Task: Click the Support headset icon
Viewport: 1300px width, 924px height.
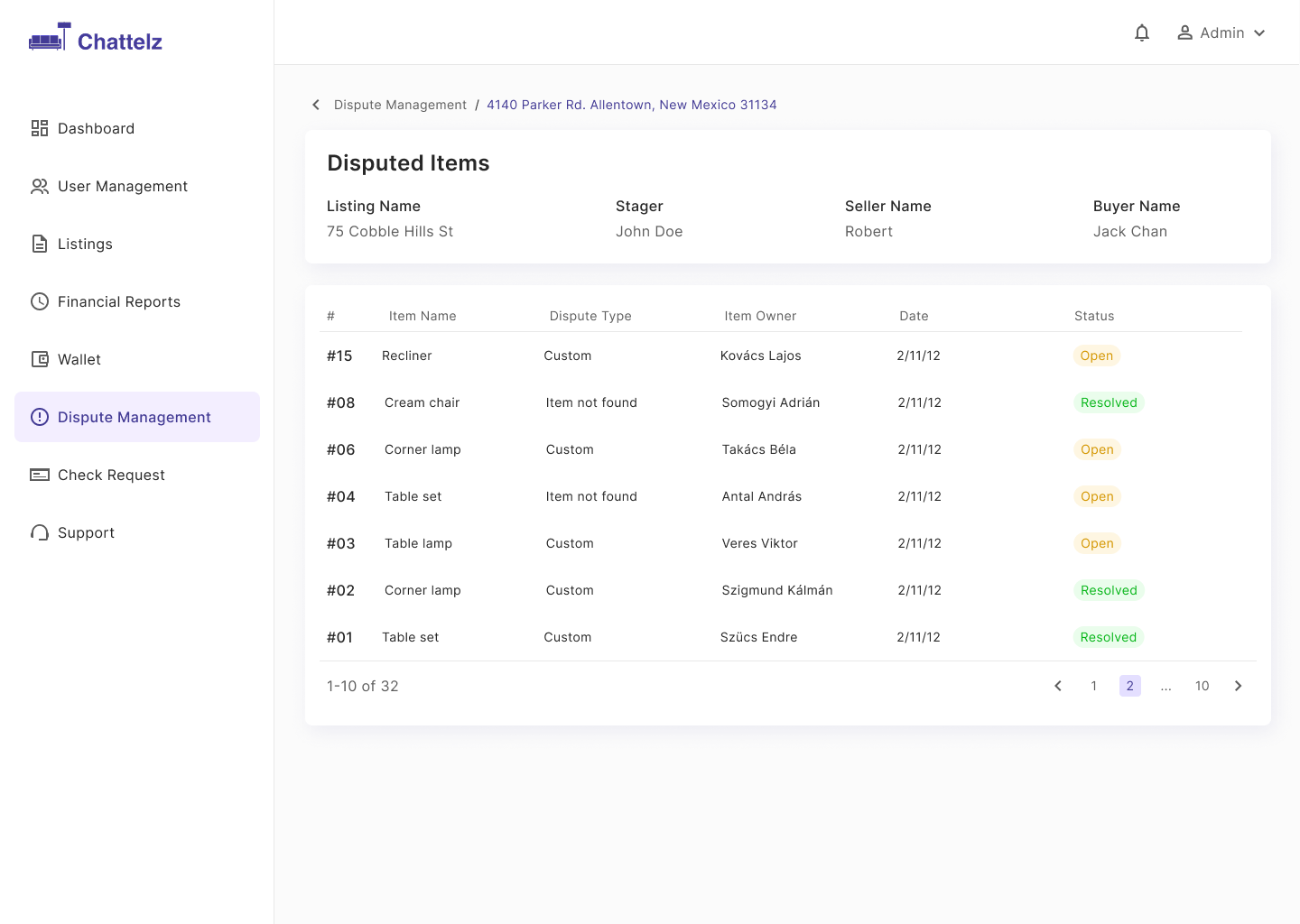Action: (x=40, y=532)
